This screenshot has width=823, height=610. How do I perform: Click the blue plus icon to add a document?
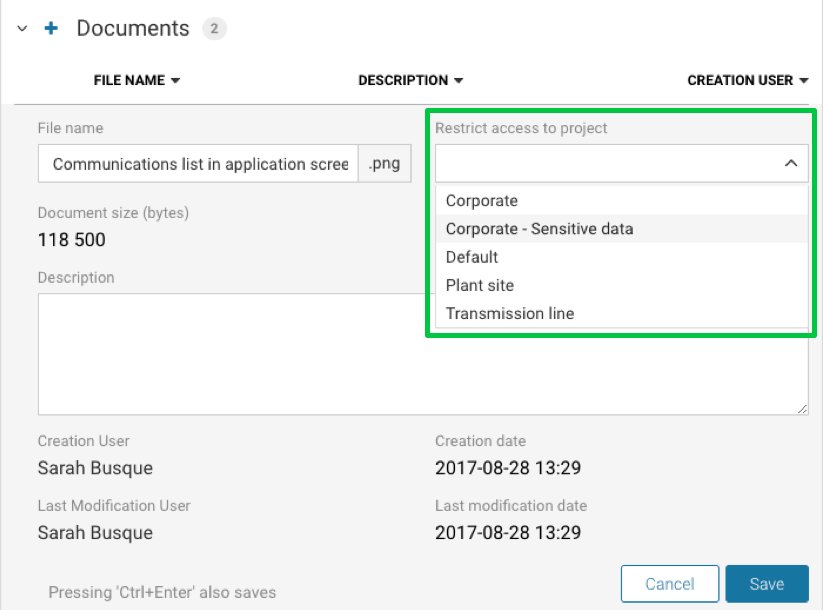(x=51, y=29)
